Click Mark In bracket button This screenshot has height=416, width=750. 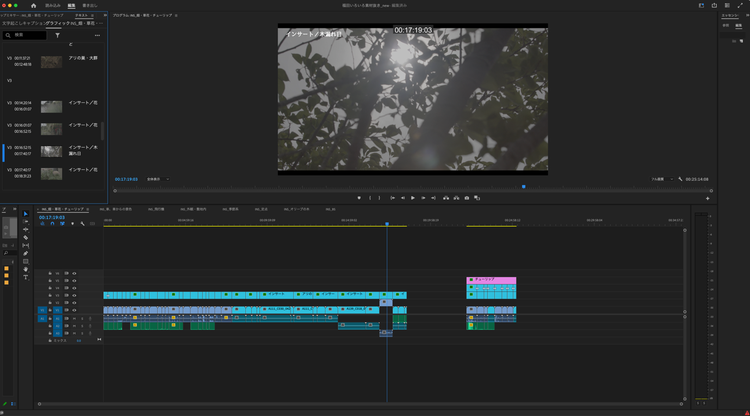point(370,198)
